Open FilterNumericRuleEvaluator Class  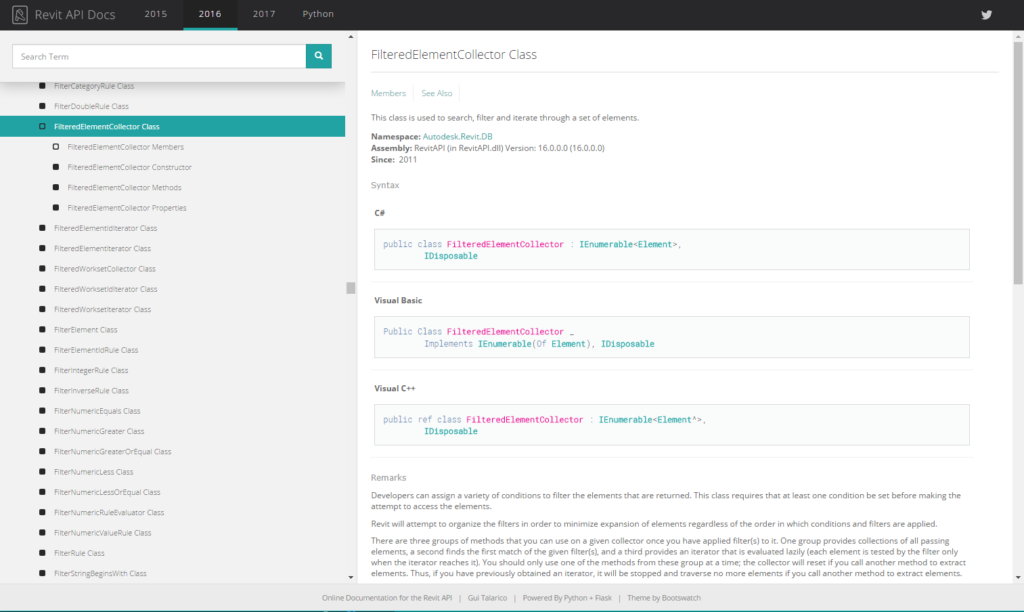[109, 511]
